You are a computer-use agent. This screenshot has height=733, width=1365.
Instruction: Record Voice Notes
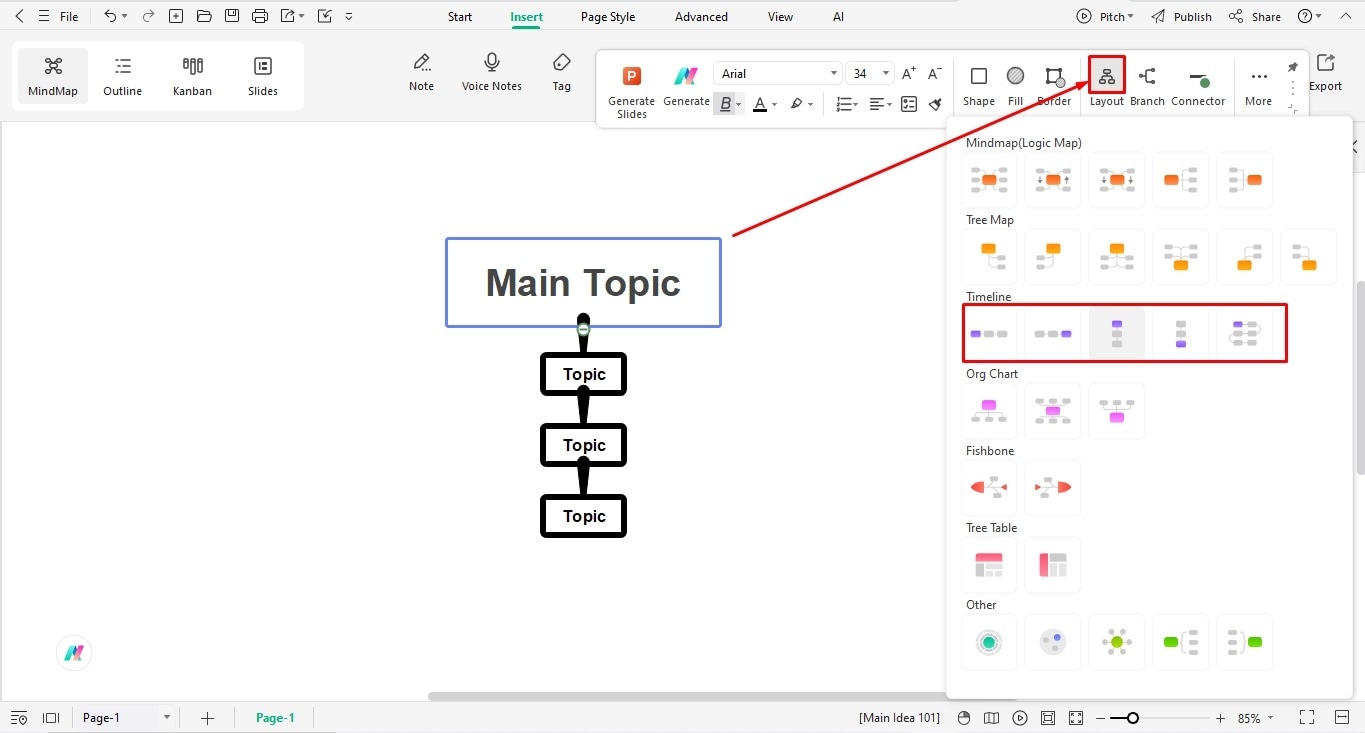coord(492,71)
